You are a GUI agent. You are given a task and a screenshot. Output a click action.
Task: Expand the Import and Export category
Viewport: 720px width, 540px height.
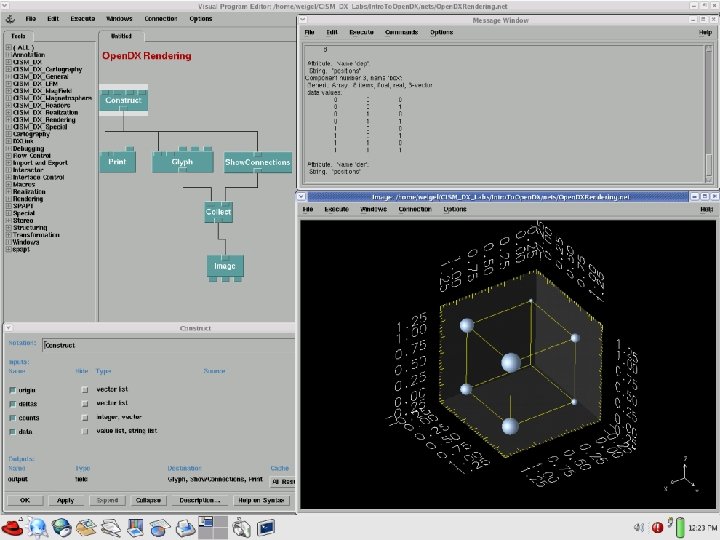(x=8, y=163)
